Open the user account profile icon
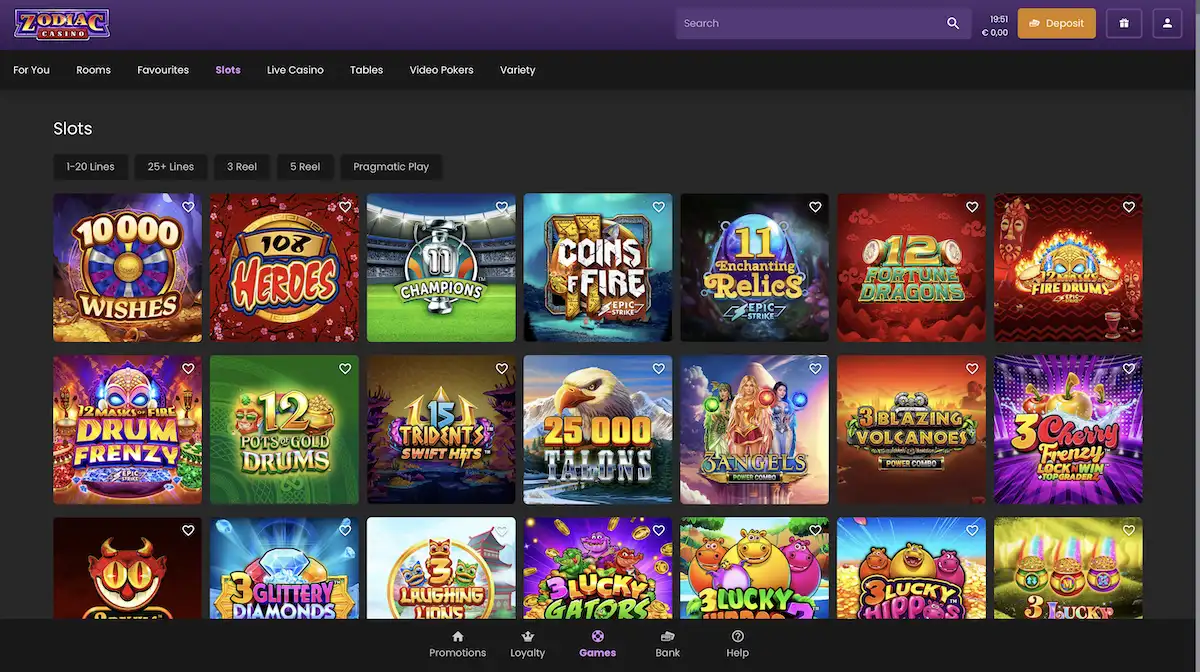 1167,23
